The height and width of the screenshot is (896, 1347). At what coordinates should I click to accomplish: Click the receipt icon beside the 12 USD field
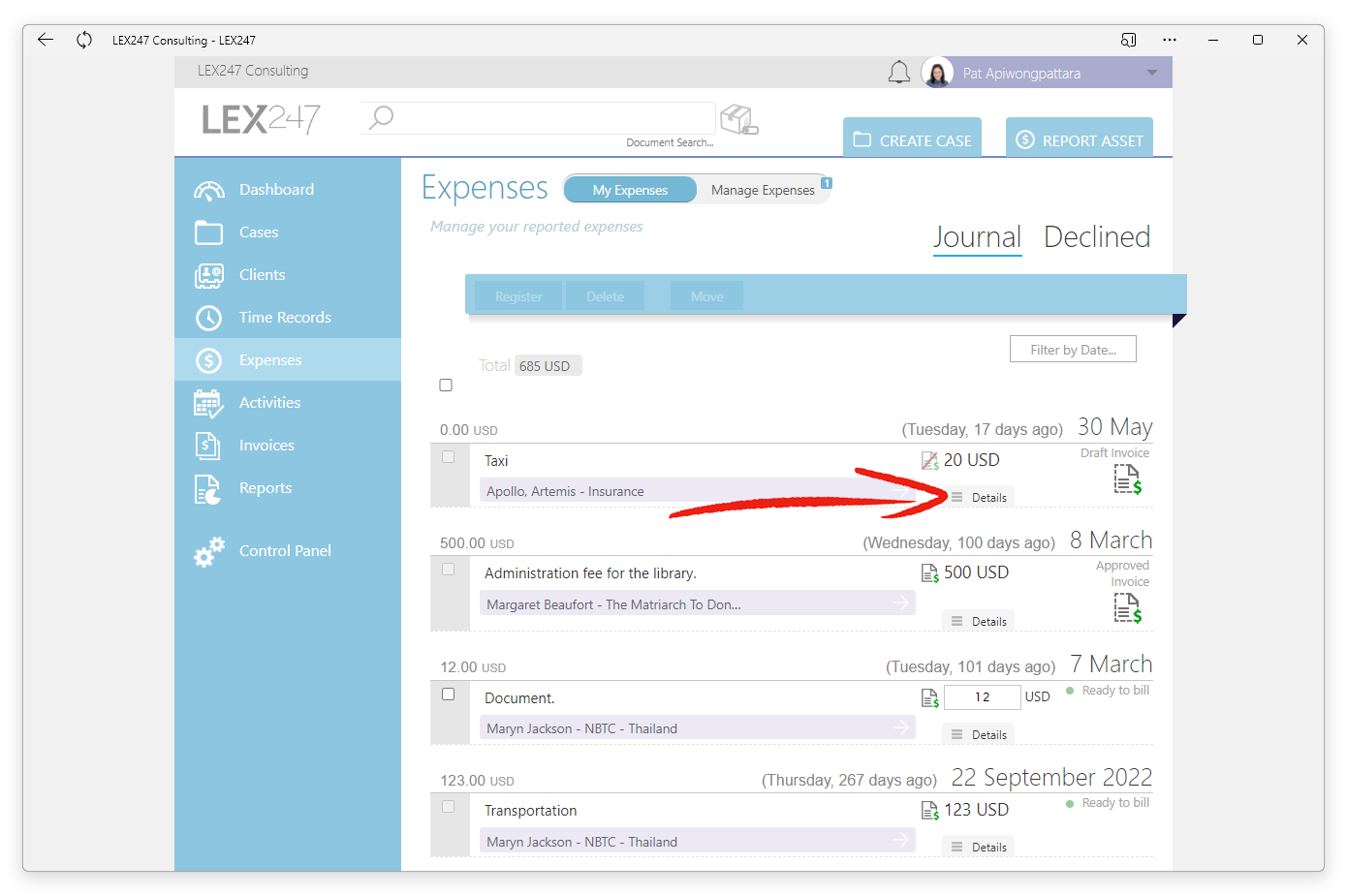pos(929,697)
